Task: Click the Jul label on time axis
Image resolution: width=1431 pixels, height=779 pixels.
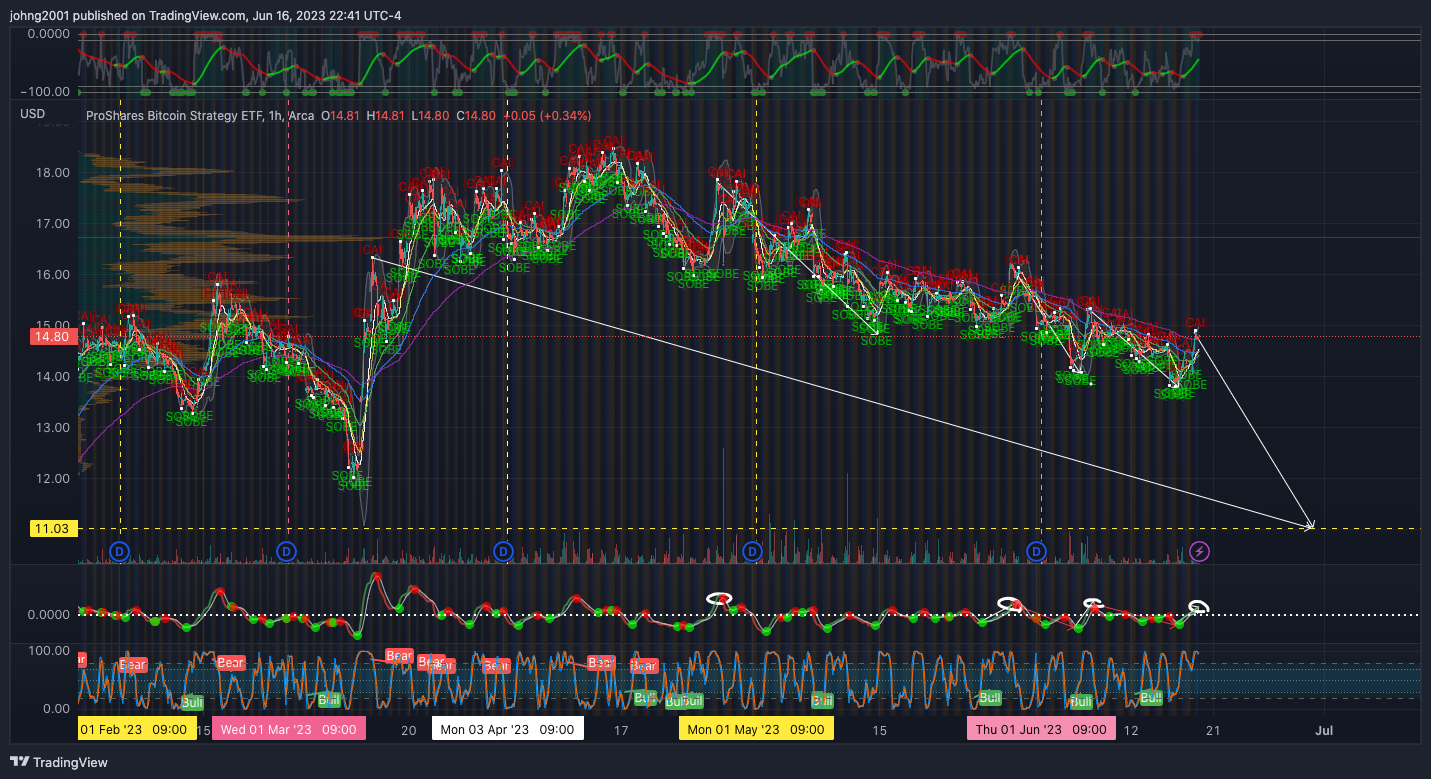Action: pyautogui.click(x=1323, y=731)
